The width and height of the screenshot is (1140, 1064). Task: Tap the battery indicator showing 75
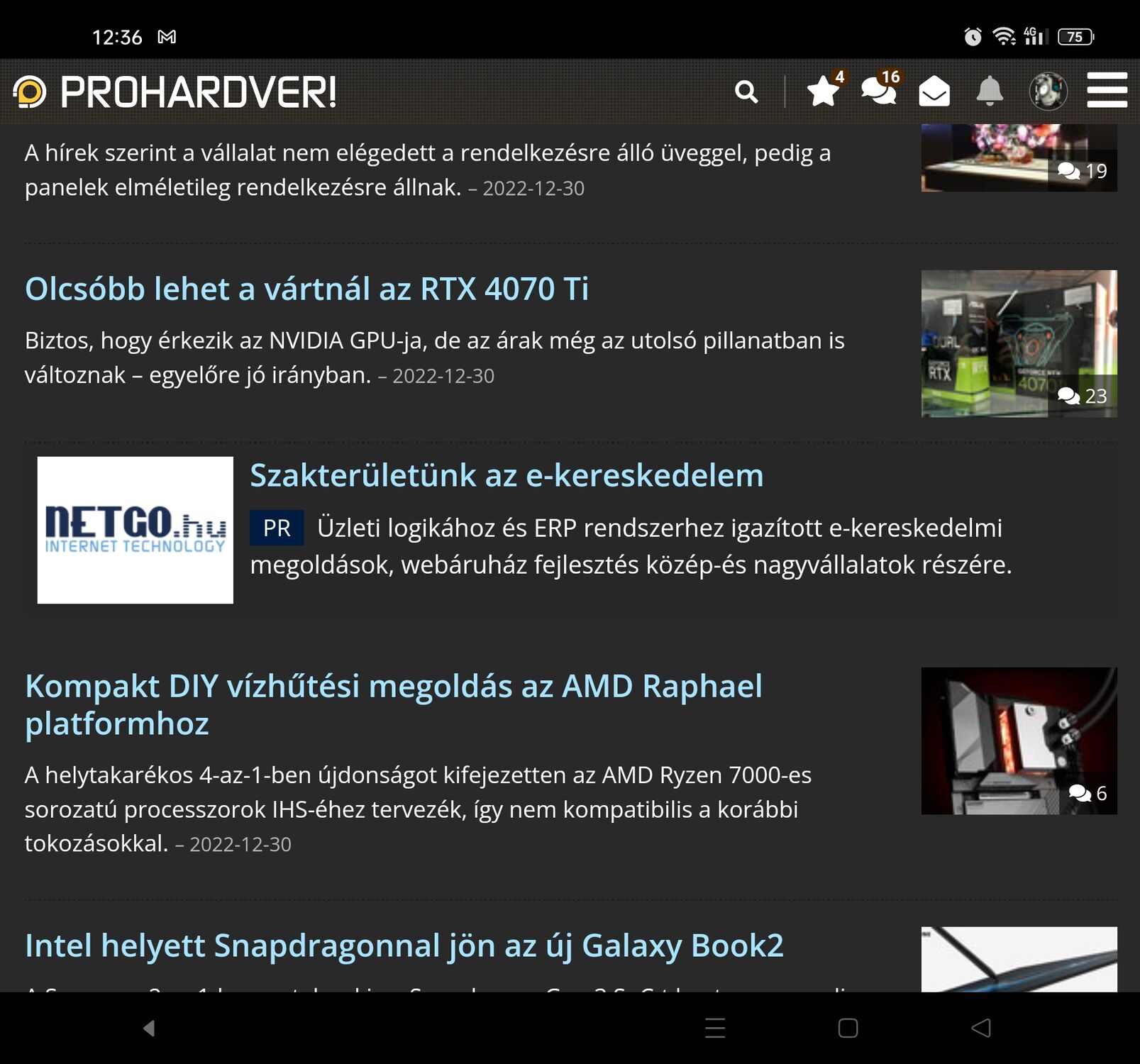[1076, 37]
